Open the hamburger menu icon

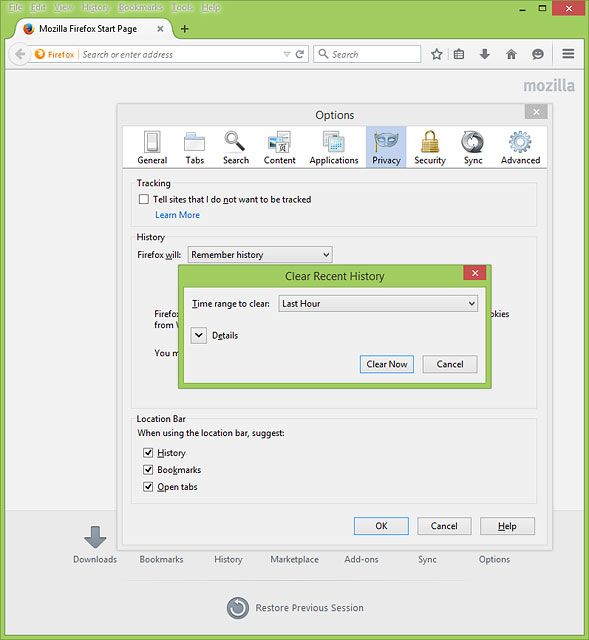(x=568, y=54)
